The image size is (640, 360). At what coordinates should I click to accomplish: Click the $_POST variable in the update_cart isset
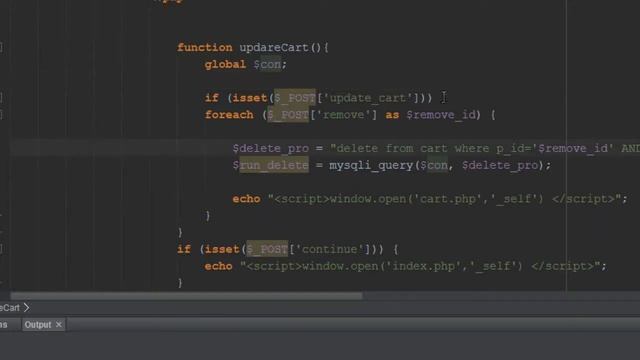tap(295, 98)
